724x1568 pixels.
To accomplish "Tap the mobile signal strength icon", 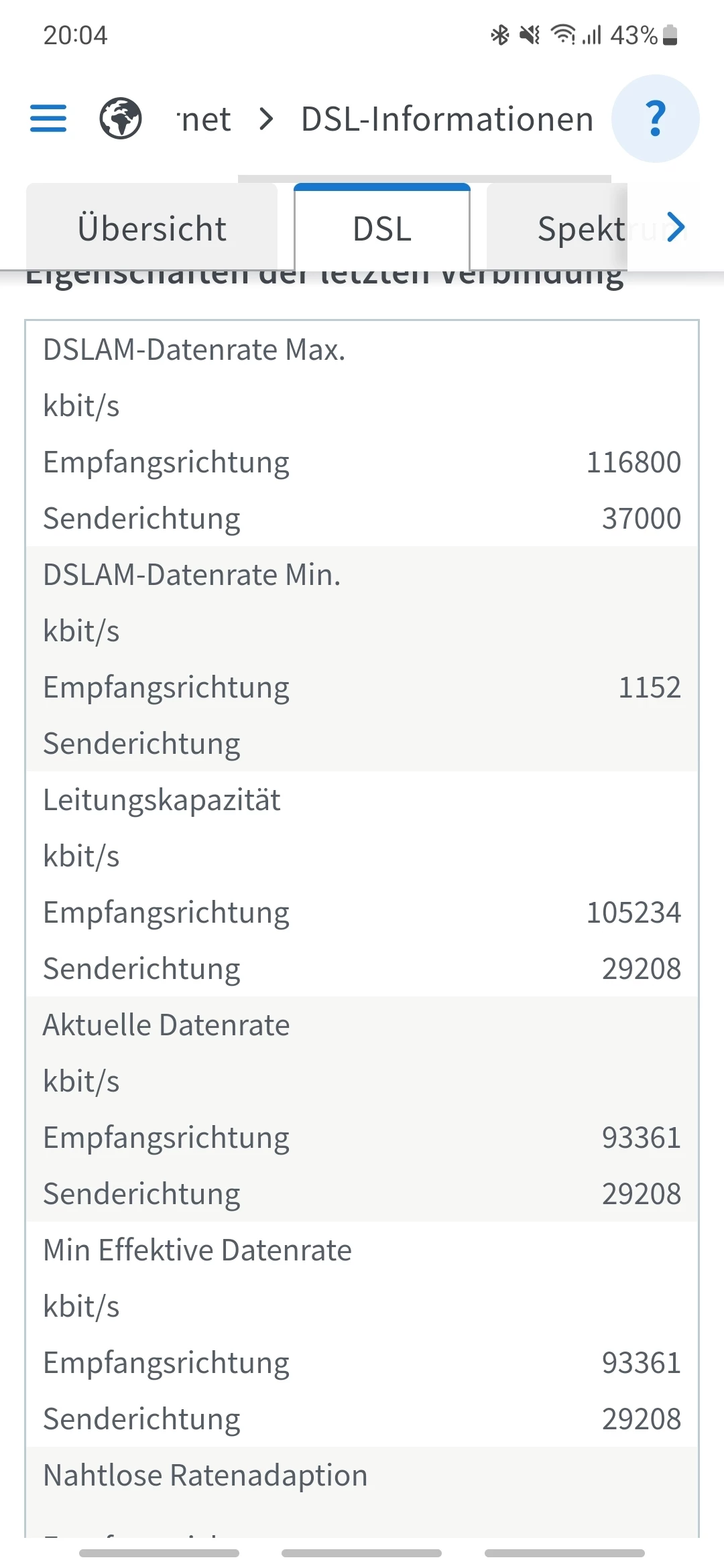I will tap(592, 35).
